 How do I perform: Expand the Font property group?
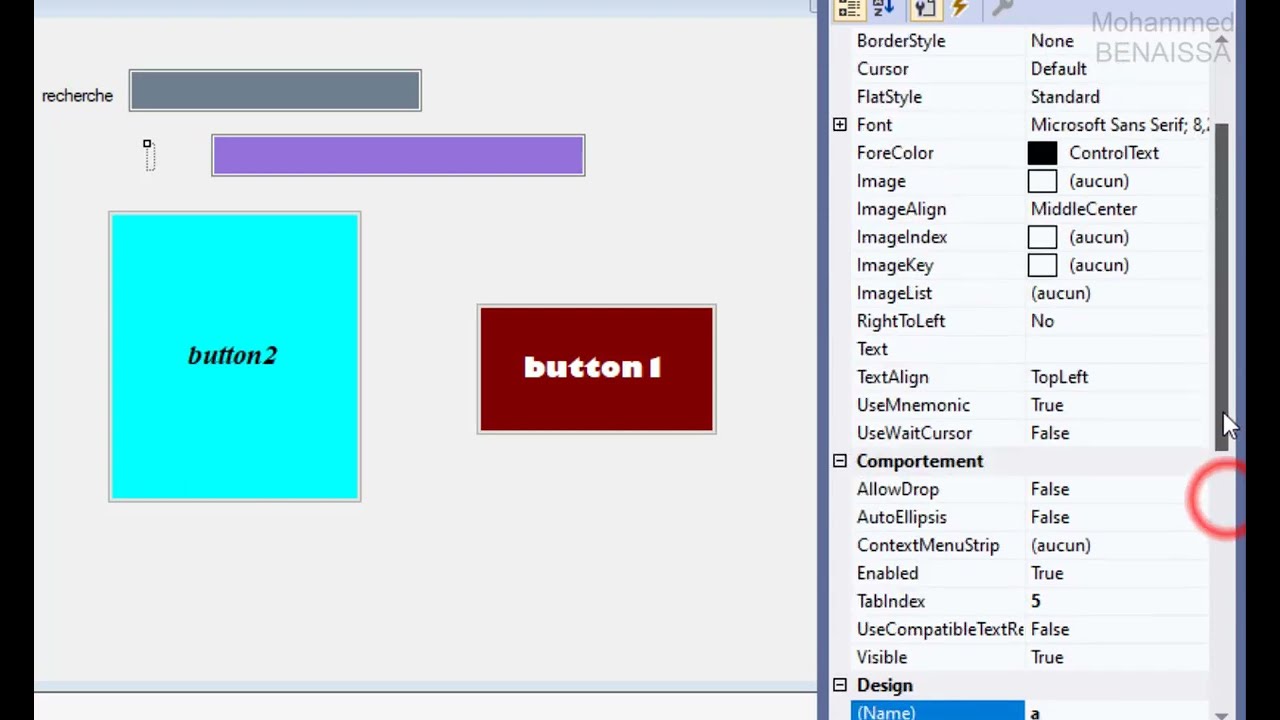coord(840,125)
